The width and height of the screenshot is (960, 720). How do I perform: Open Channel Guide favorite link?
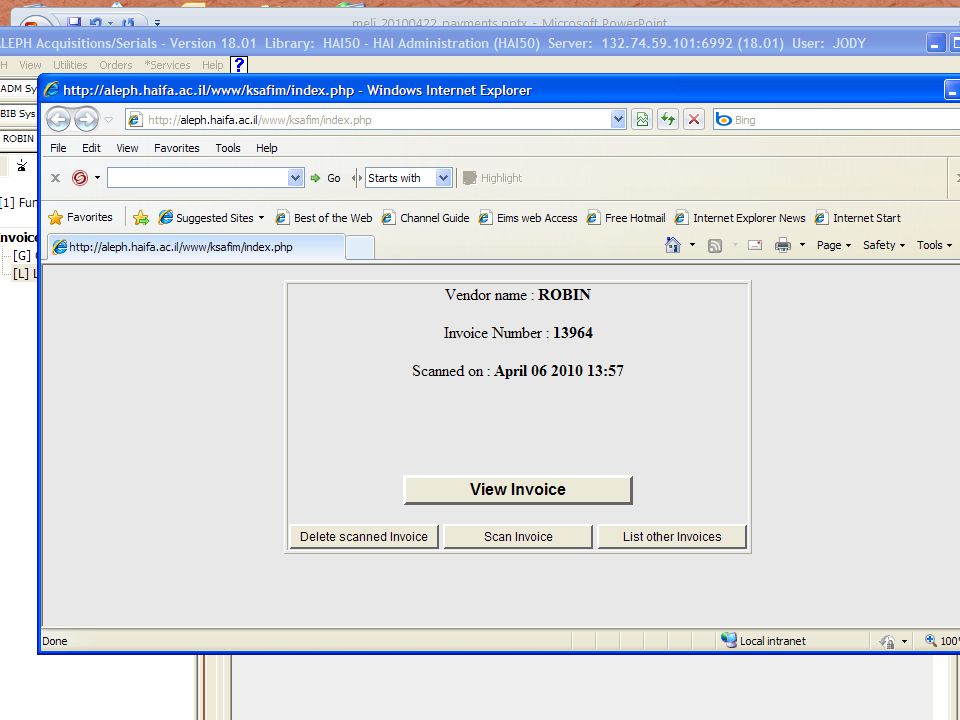[x=426, y=218]
